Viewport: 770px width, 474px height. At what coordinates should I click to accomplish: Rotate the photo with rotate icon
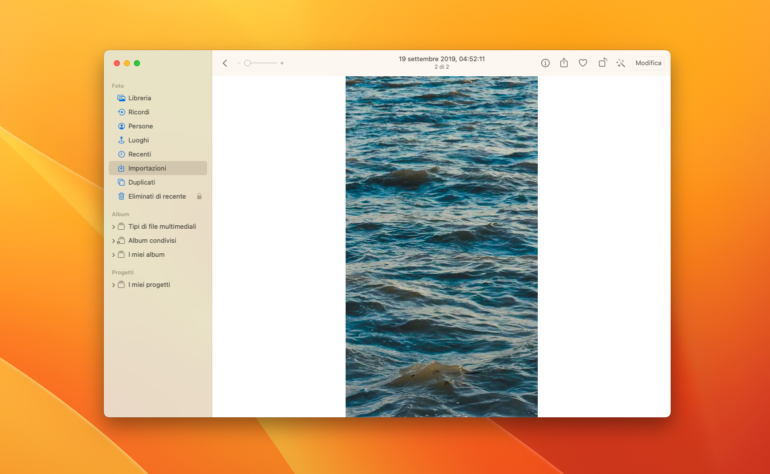(602, 63)
